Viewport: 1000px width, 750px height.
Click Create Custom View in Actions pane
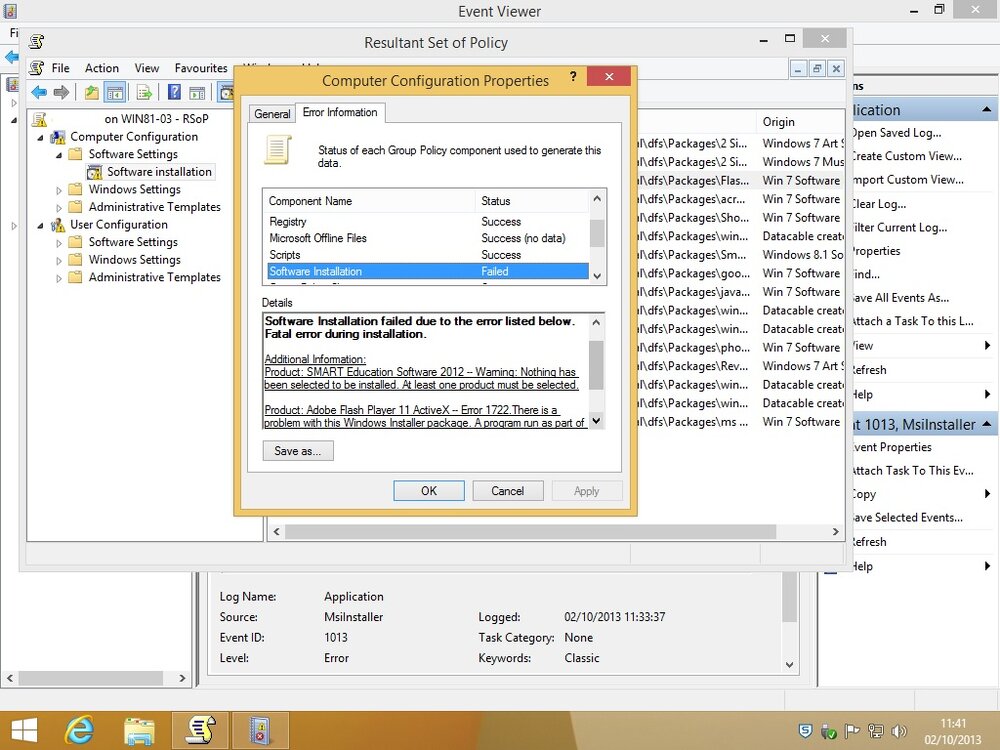[x=908, y=156]
